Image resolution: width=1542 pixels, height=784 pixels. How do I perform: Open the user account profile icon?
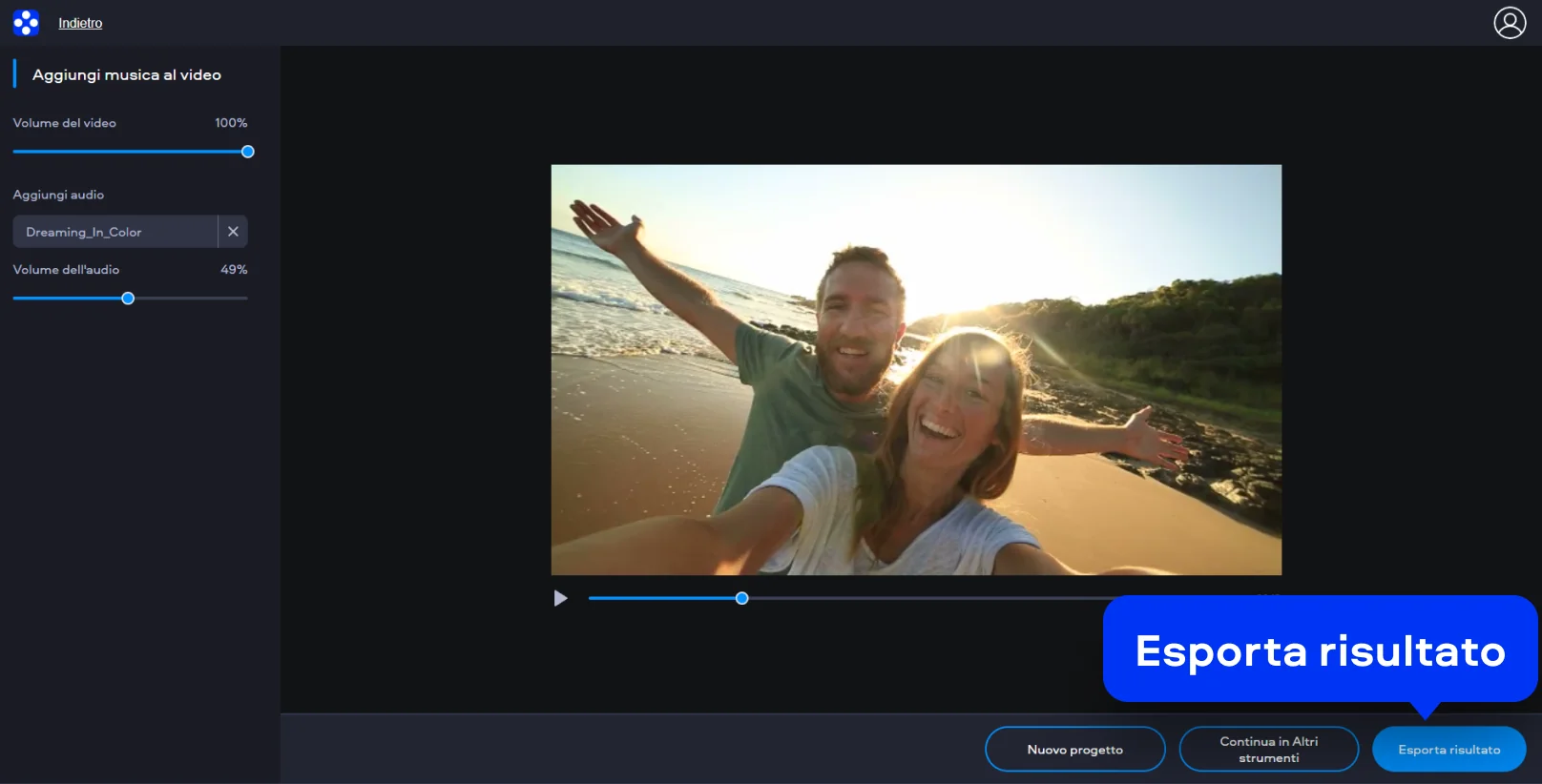click(1510, 23)
